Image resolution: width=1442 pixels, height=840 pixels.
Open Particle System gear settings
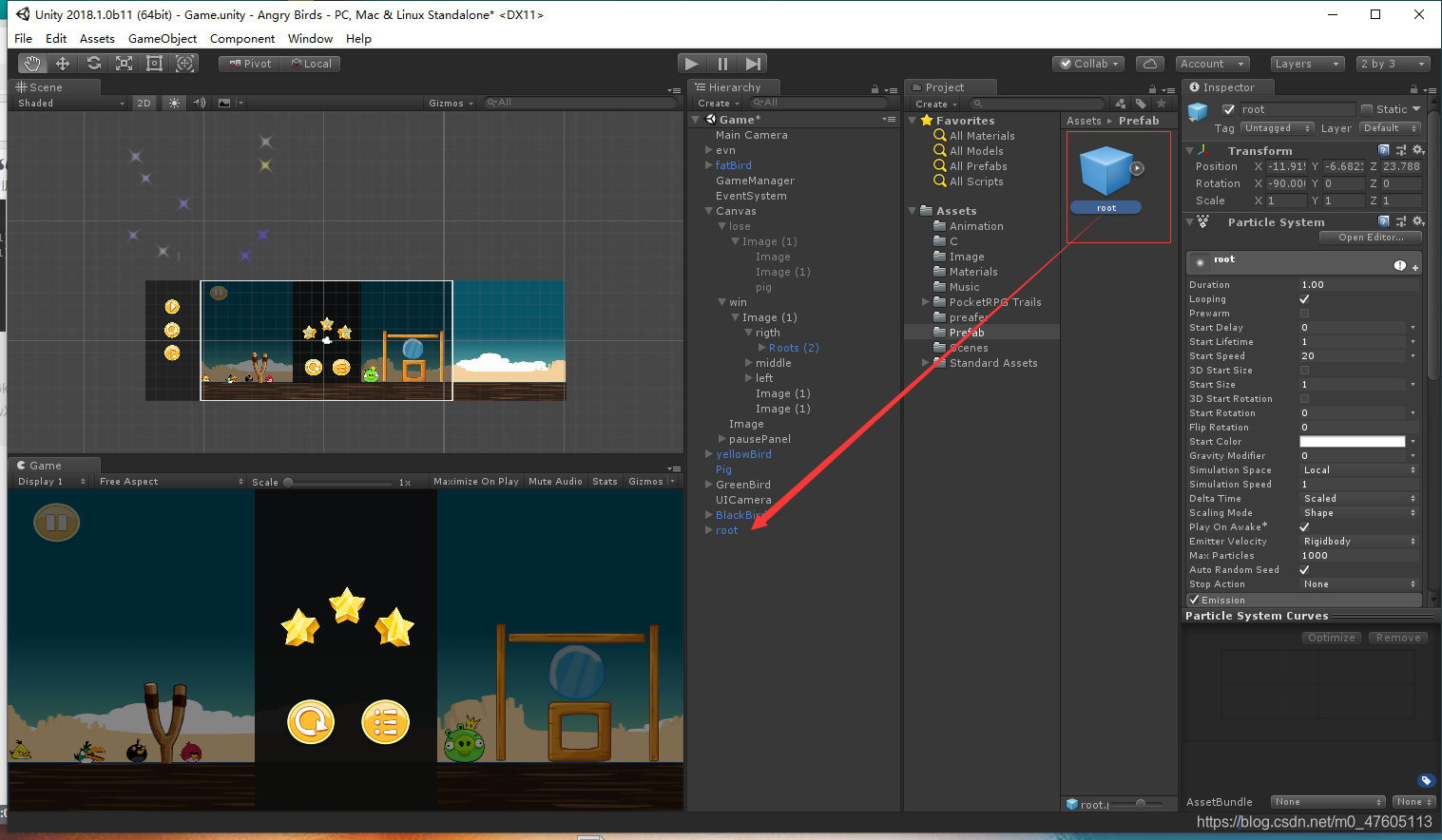coord(1417,221)
